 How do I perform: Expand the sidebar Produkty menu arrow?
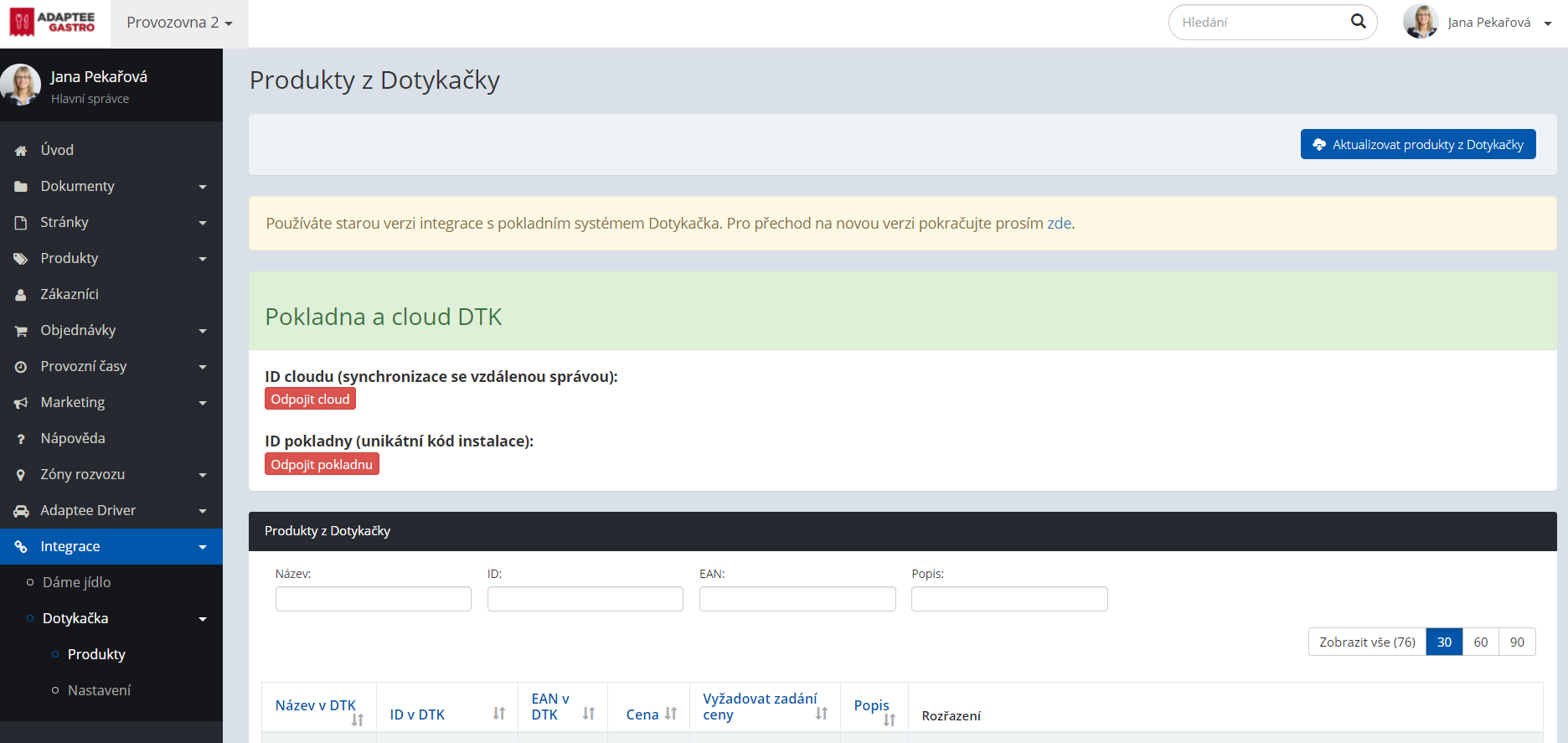(x=202, y=259)
